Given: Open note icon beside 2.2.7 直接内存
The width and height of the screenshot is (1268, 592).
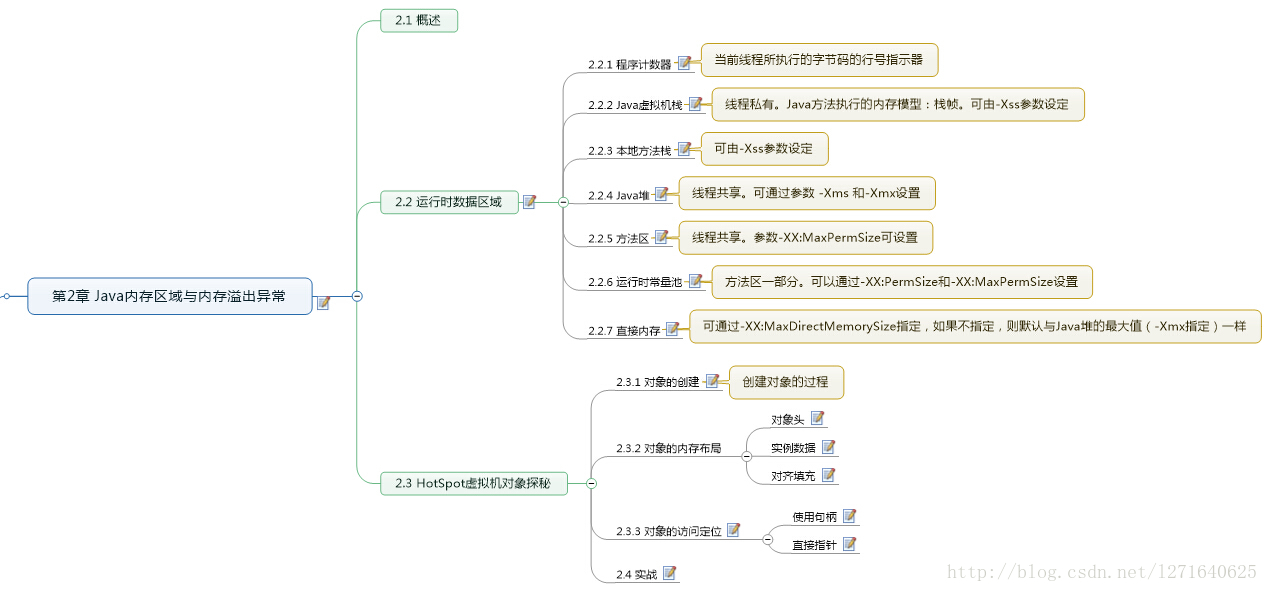Looking at the screenshot, I should 672,328.
